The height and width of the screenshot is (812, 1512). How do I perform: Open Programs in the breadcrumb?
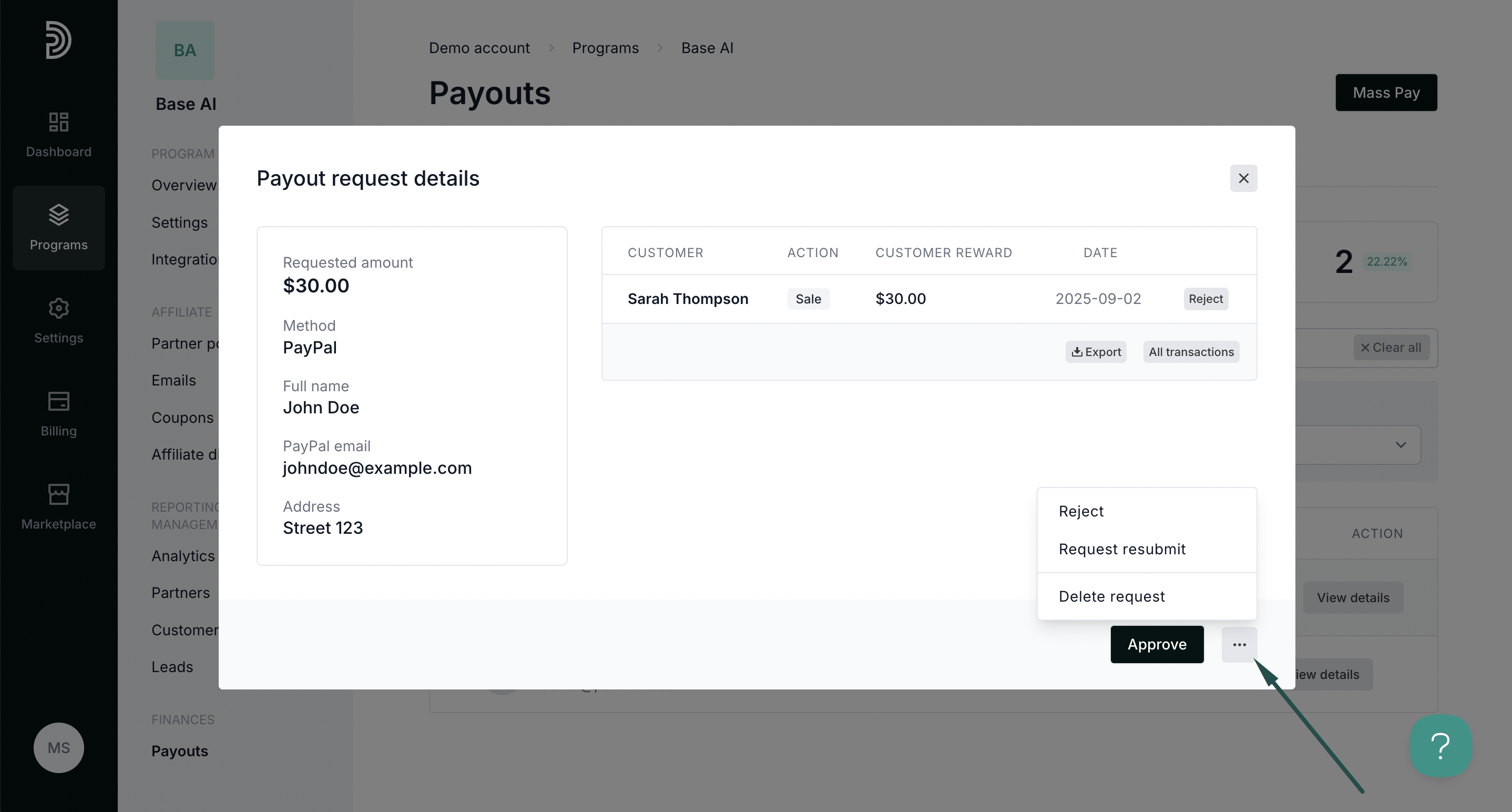click(x=605, y=47)
